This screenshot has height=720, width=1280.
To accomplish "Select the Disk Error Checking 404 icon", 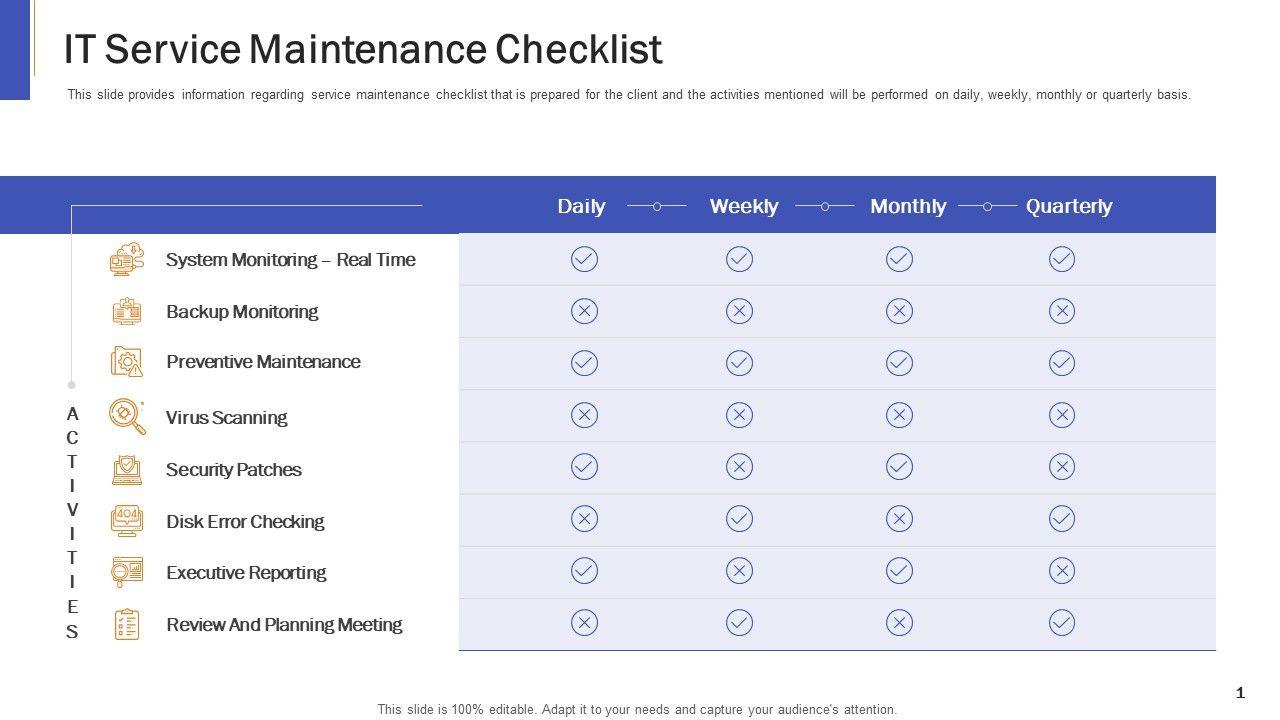I will point(127,521).
